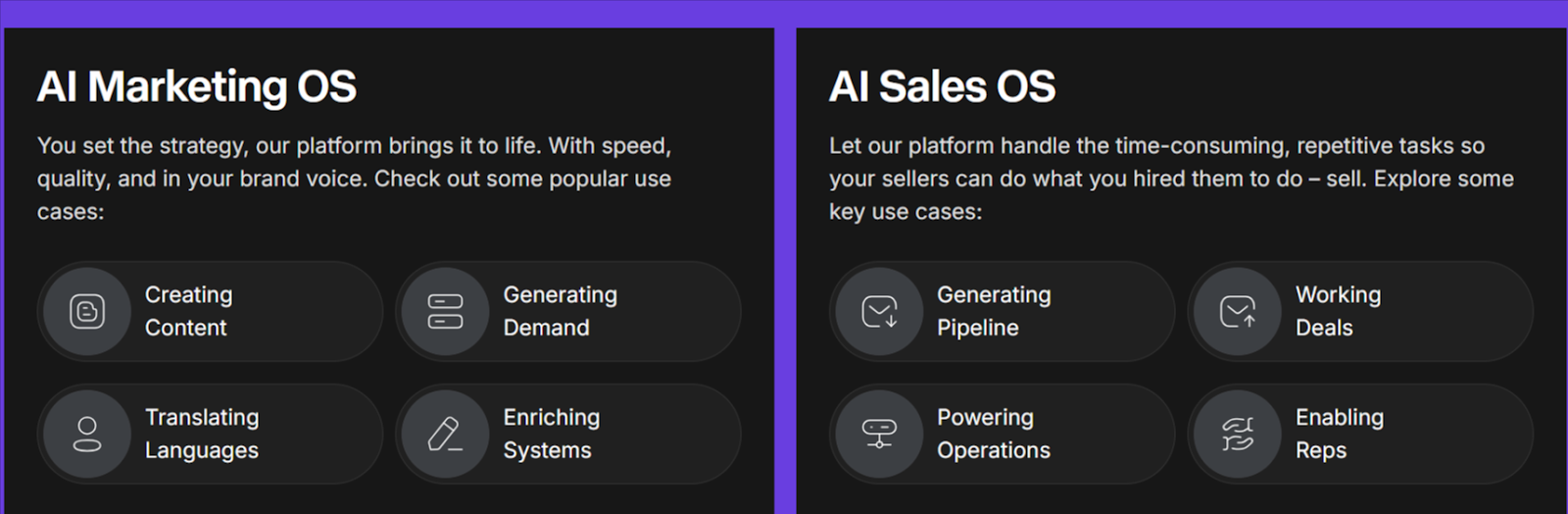Open the Creating Content use case text
Viewport: 1568px width, 514px height.
point(189,311)
